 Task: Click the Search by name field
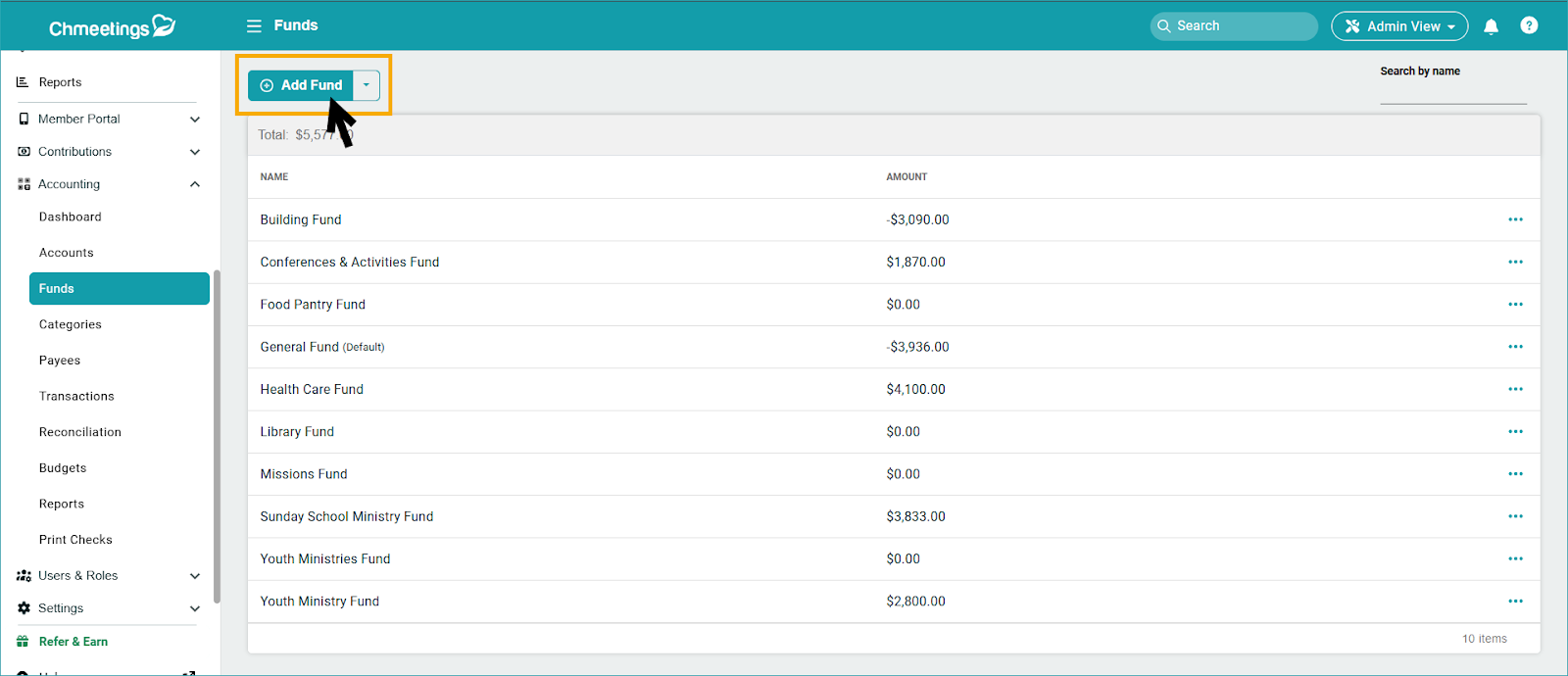[1452, 92]
